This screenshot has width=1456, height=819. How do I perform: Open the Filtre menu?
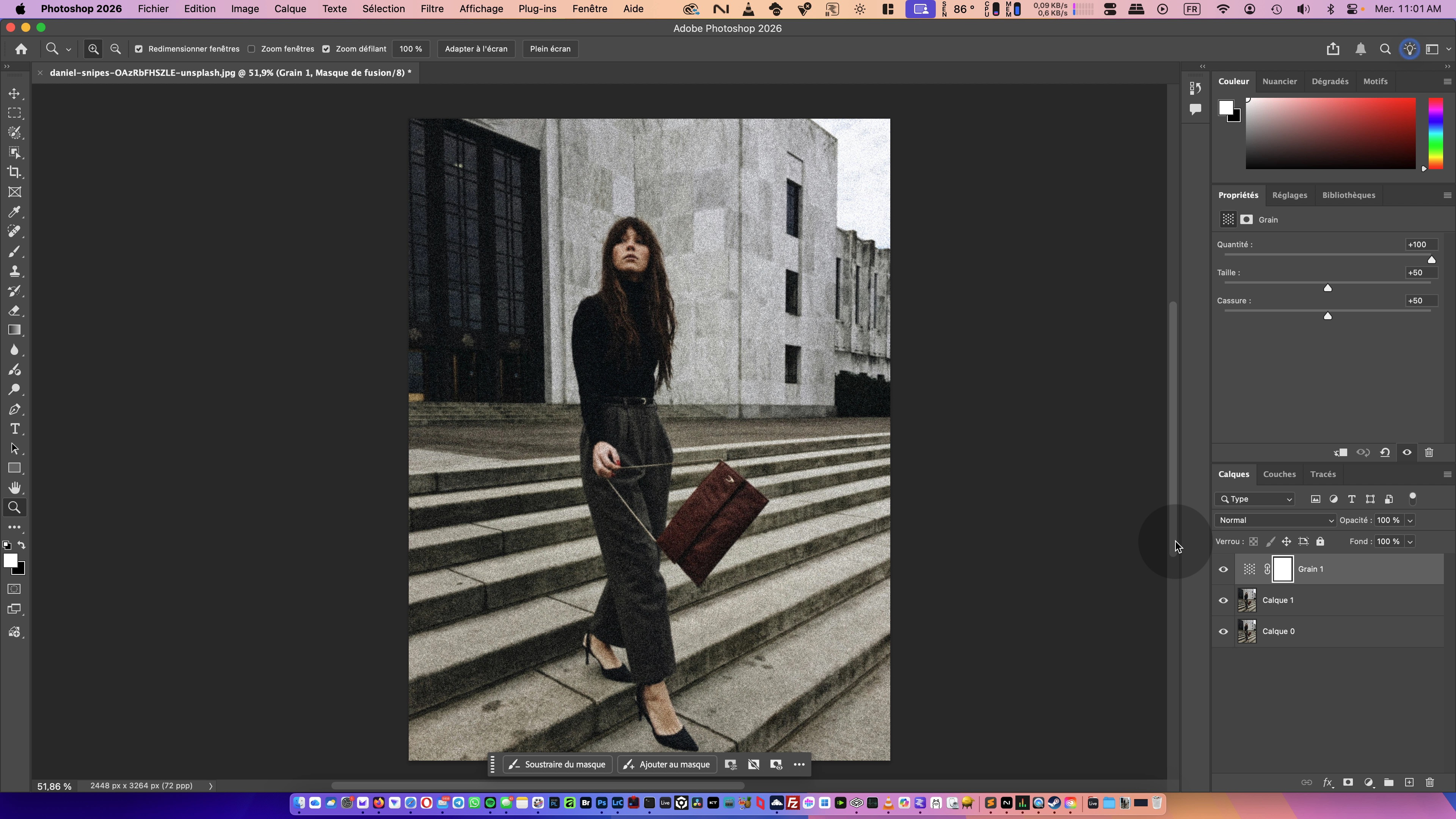(432, 9)
